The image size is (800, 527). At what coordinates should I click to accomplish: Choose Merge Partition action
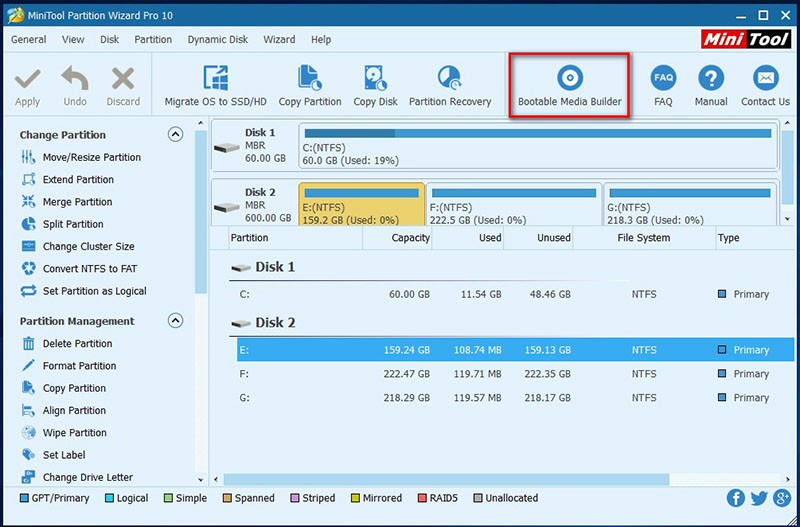66,202
